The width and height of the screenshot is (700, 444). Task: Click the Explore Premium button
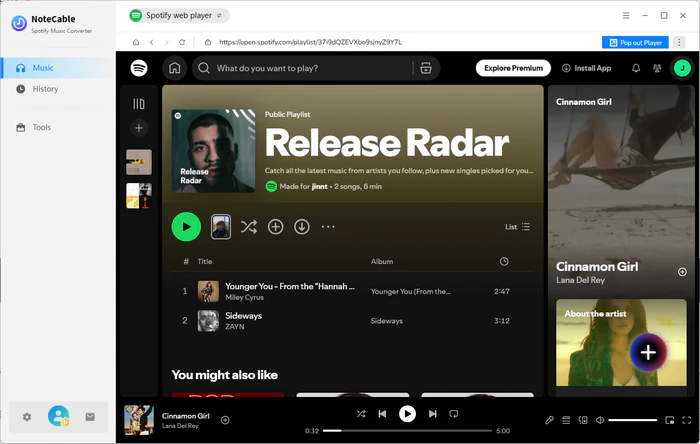[513, 68]
